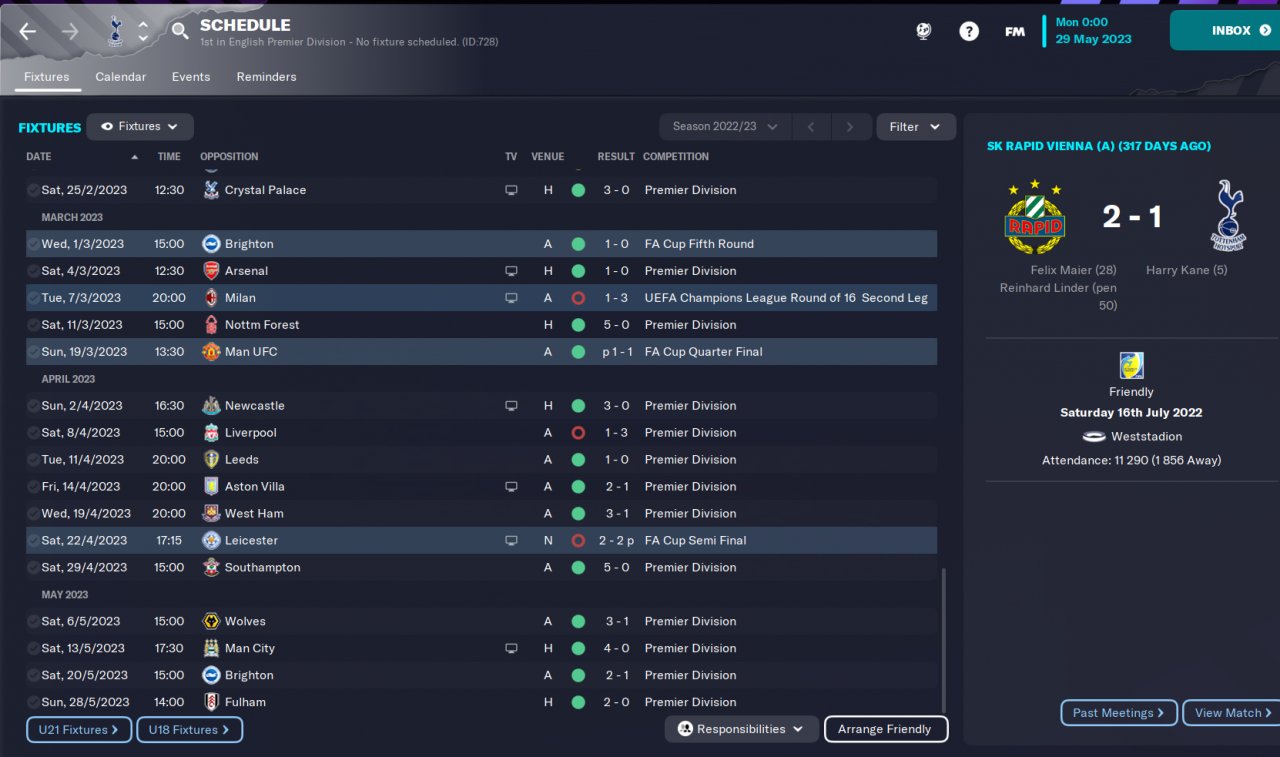Viewport: 1280px width, 757px height.
Task: Open the Filter dropdown
Action: coord(915,127)
